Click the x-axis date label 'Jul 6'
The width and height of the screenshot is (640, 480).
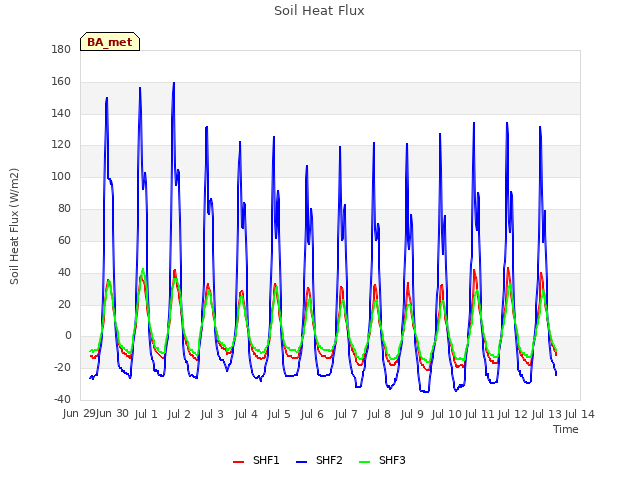[x=312, y=414]
